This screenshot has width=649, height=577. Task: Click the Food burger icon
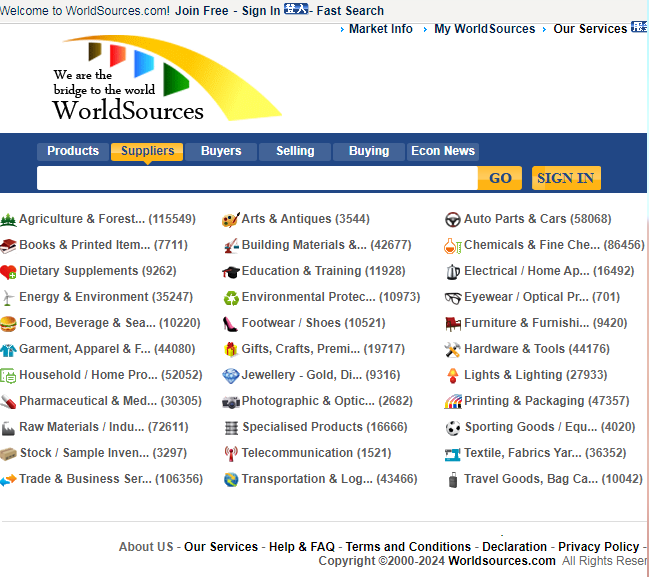[8, 324]
